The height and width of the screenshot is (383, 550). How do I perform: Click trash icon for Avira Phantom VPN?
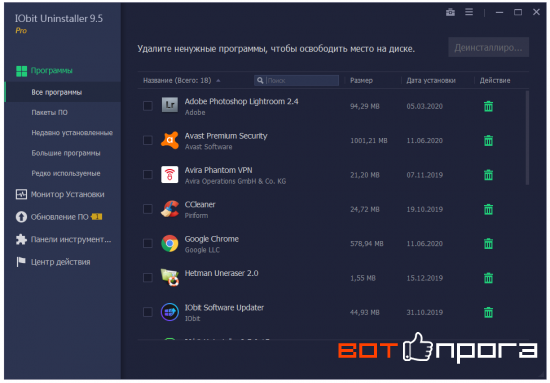[x=488, y=175]
